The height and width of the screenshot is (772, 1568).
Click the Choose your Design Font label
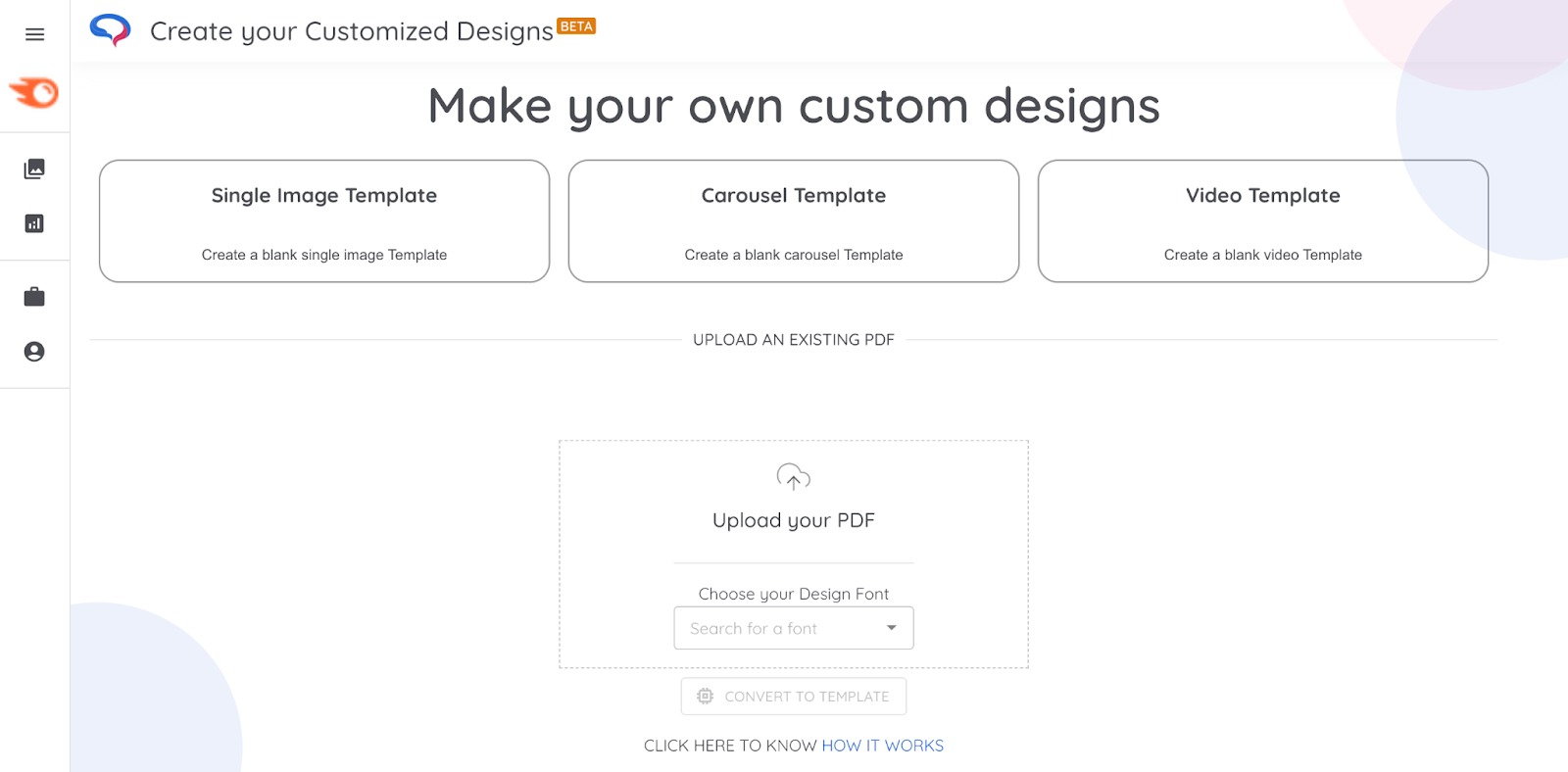pyautogui.click(x=794, y=594)
